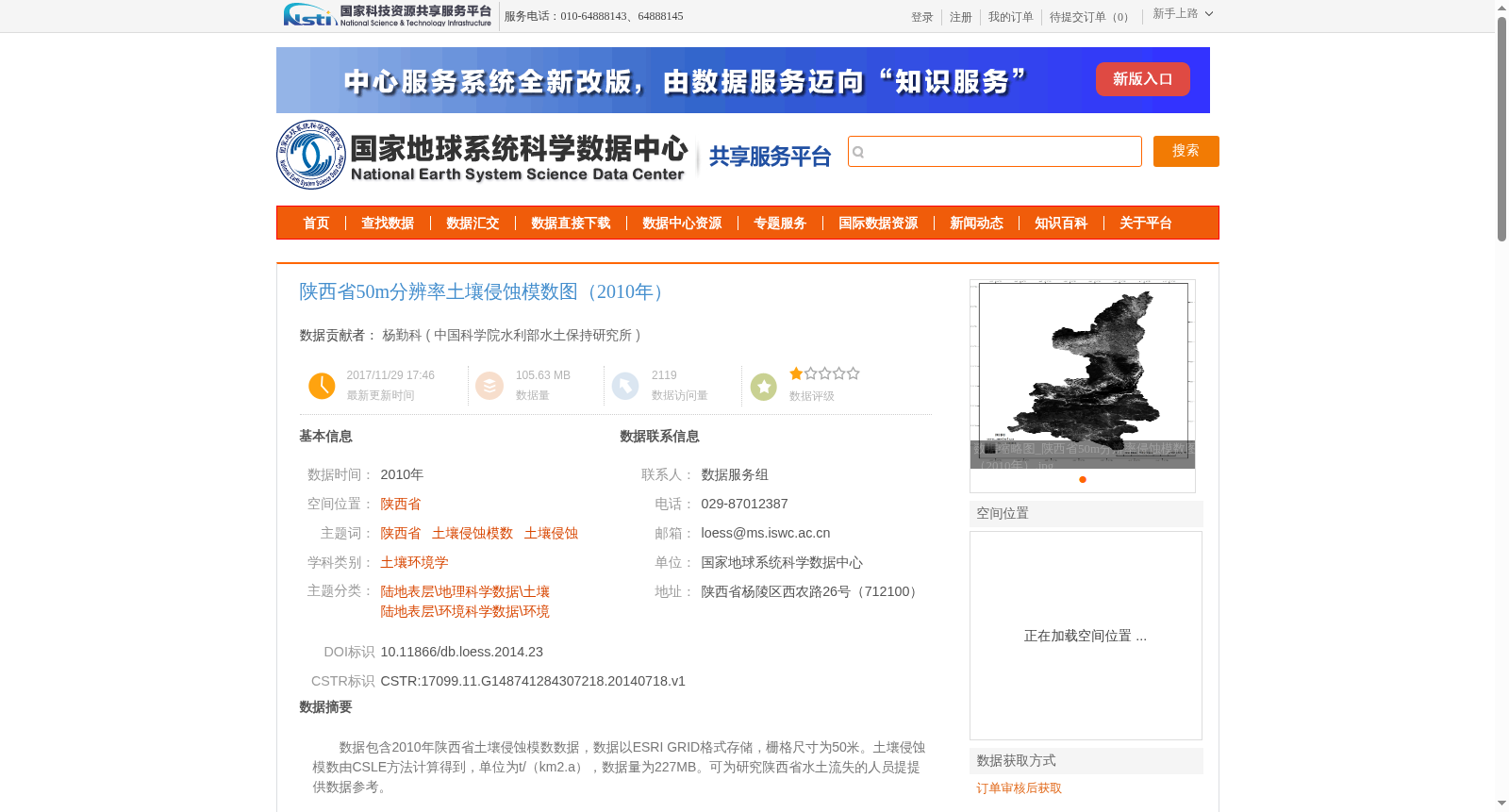Click the soil erosion map thumbnail
This screenshot has width=1509, height=812.
[1083, 373]
